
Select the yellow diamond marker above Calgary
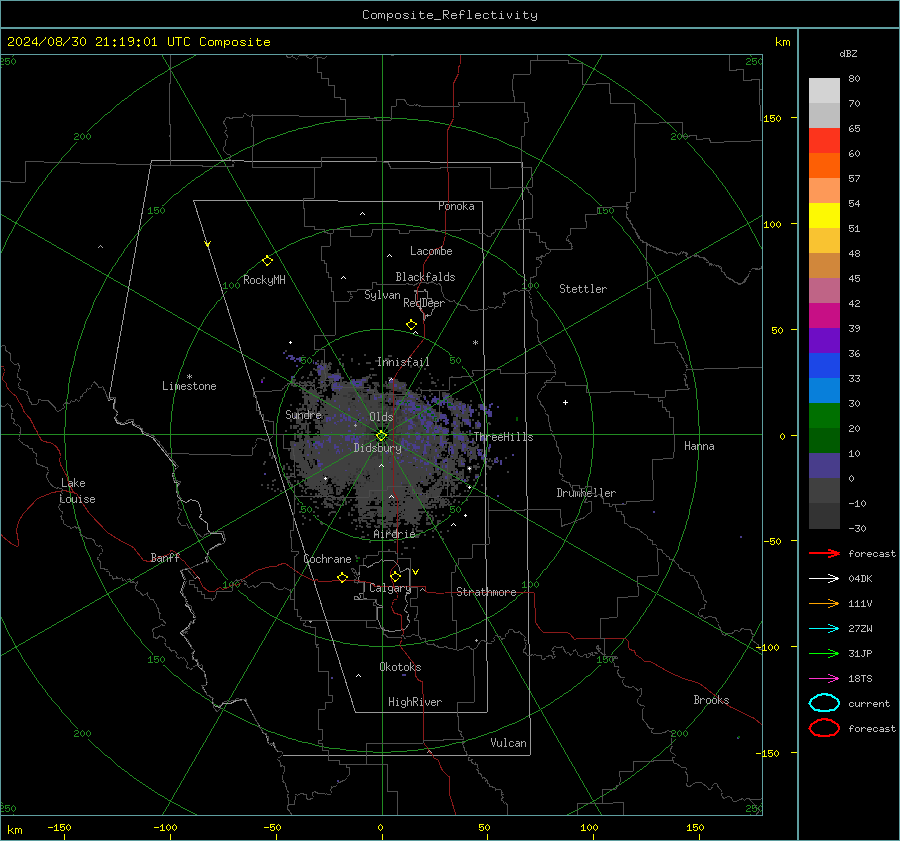pyautogui.click(x=395, y=576)
